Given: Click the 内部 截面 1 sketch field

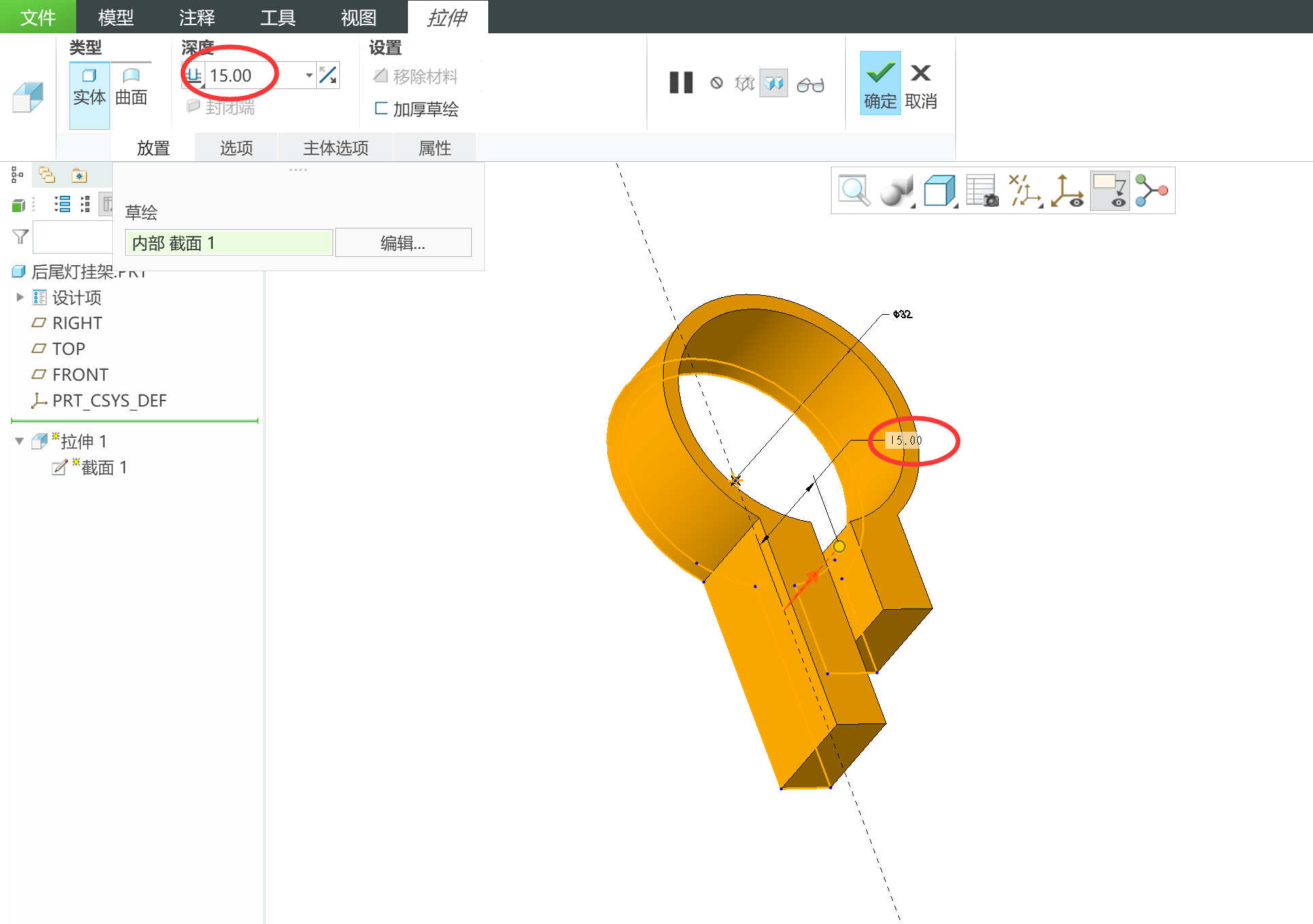Looking at the screenshot, I should pos(228,243).
